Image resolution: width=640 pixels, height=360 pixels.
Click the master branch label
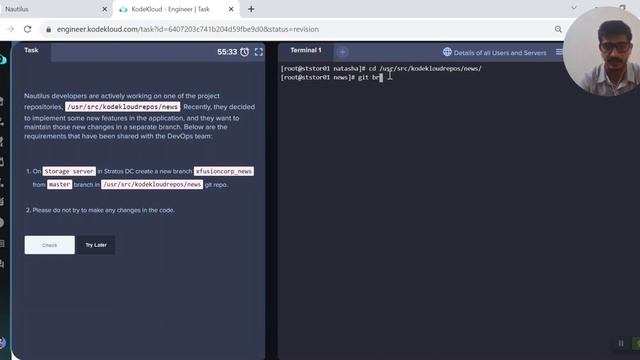point(60,184)
